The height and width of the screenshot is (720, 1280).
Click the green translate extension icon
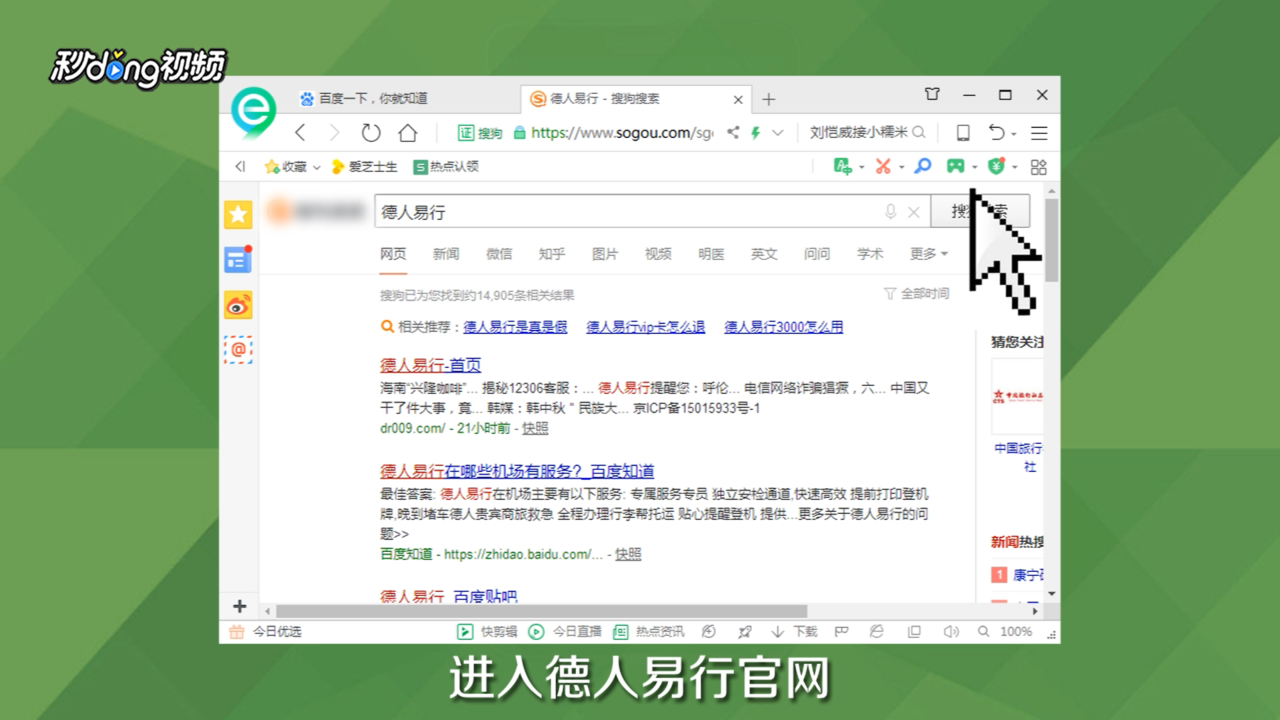[842, 166]
